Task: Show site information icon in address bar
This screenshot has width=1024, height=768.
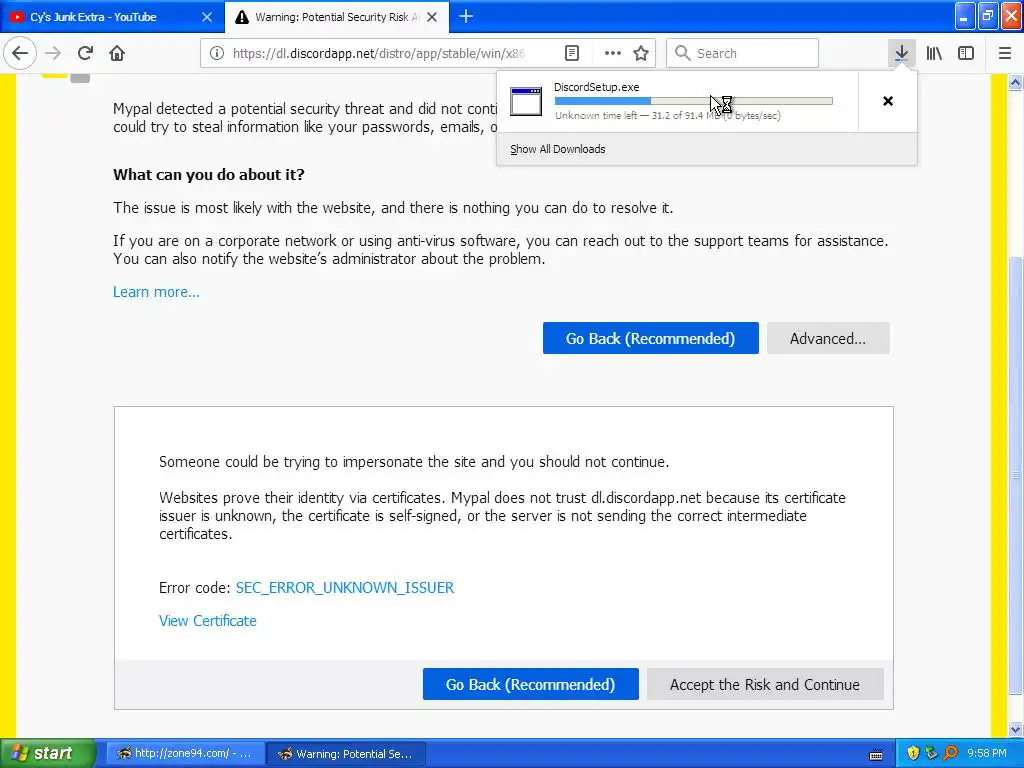Action: 217,53
